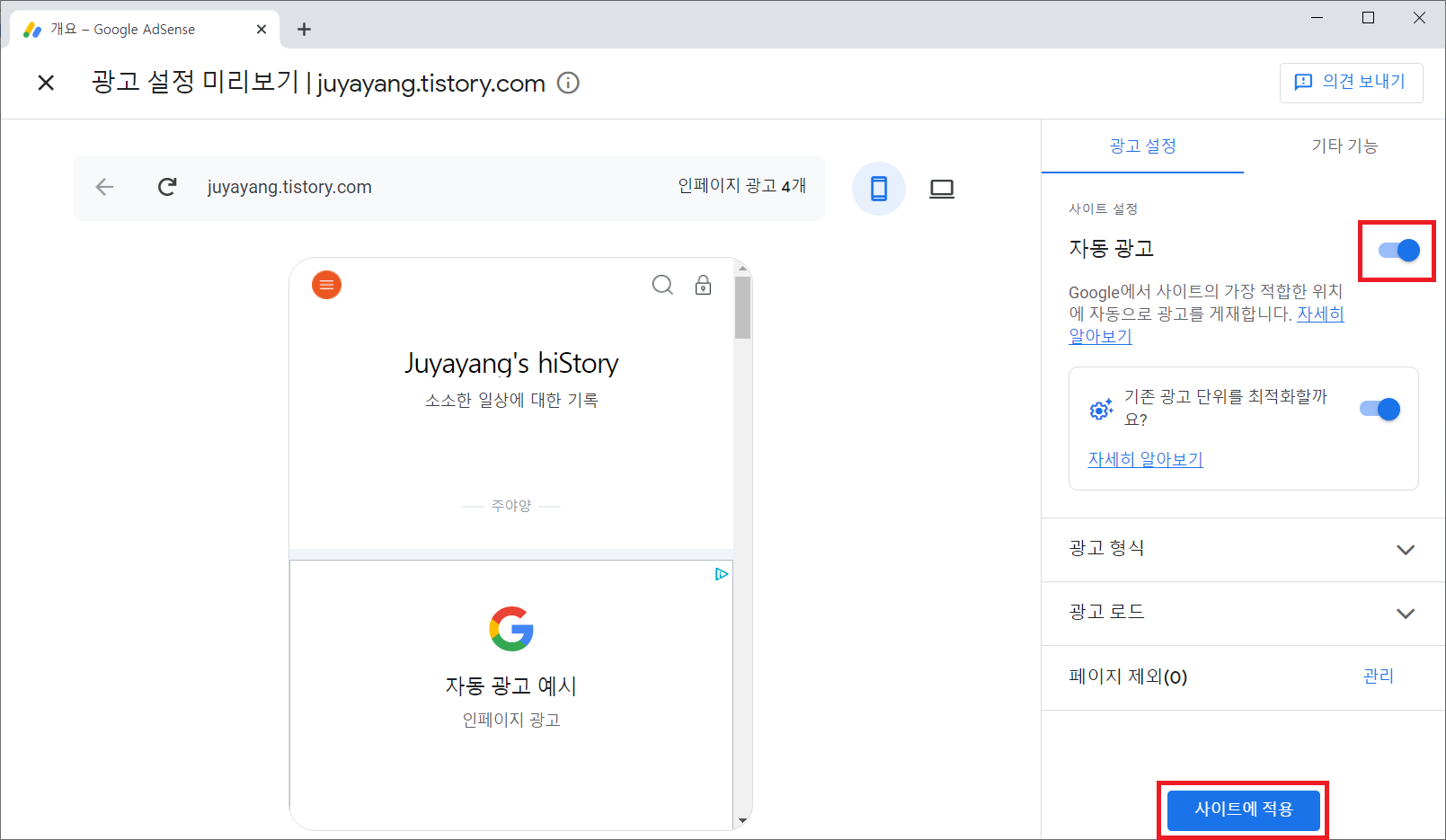The height and width of the screenshot is (840, 1446).
Task: Click the back arrow in the preview bar
Action: (105, 187)
